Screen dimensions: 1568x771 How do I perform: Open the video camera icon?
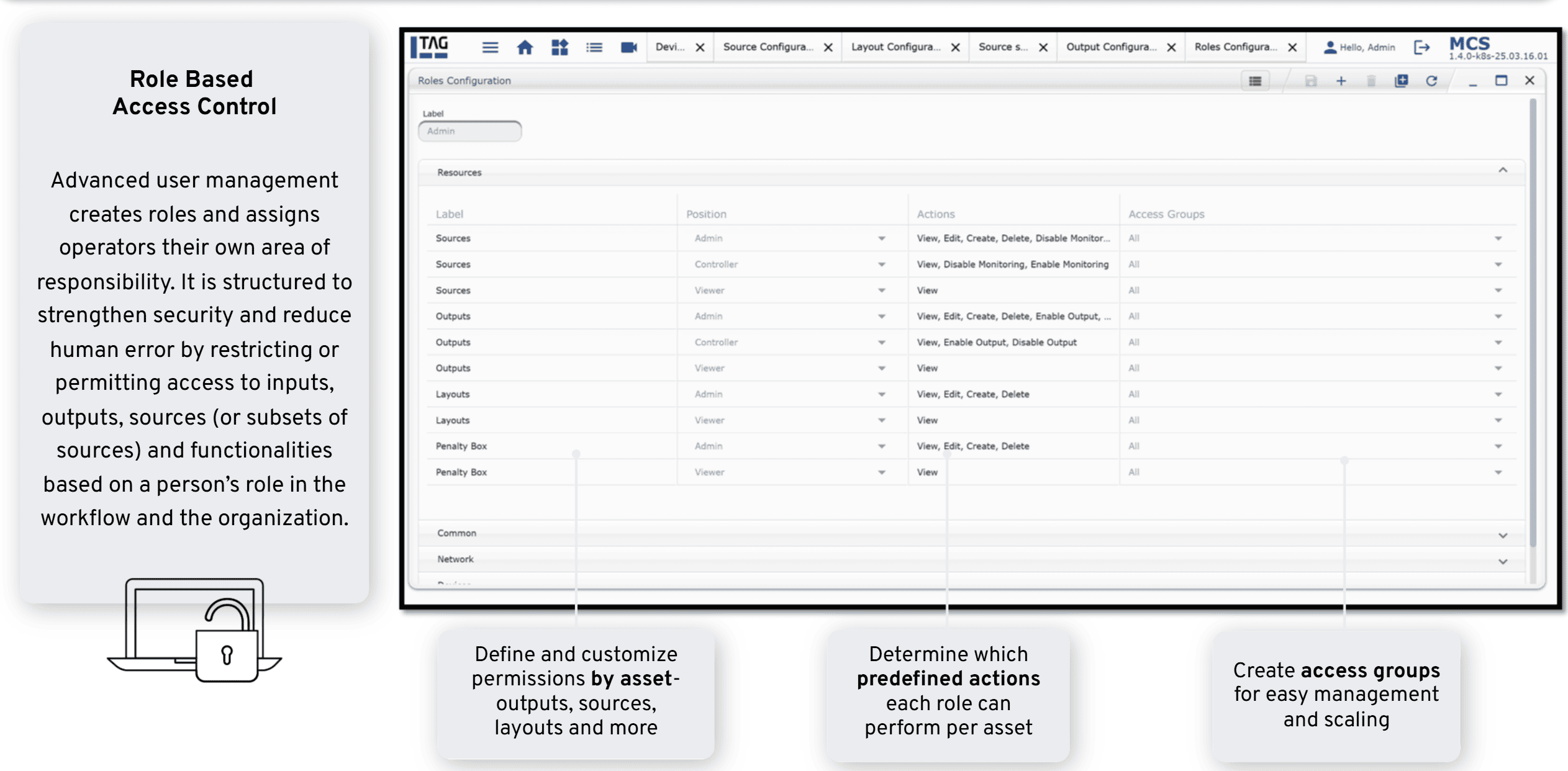[x=628, y=47]
